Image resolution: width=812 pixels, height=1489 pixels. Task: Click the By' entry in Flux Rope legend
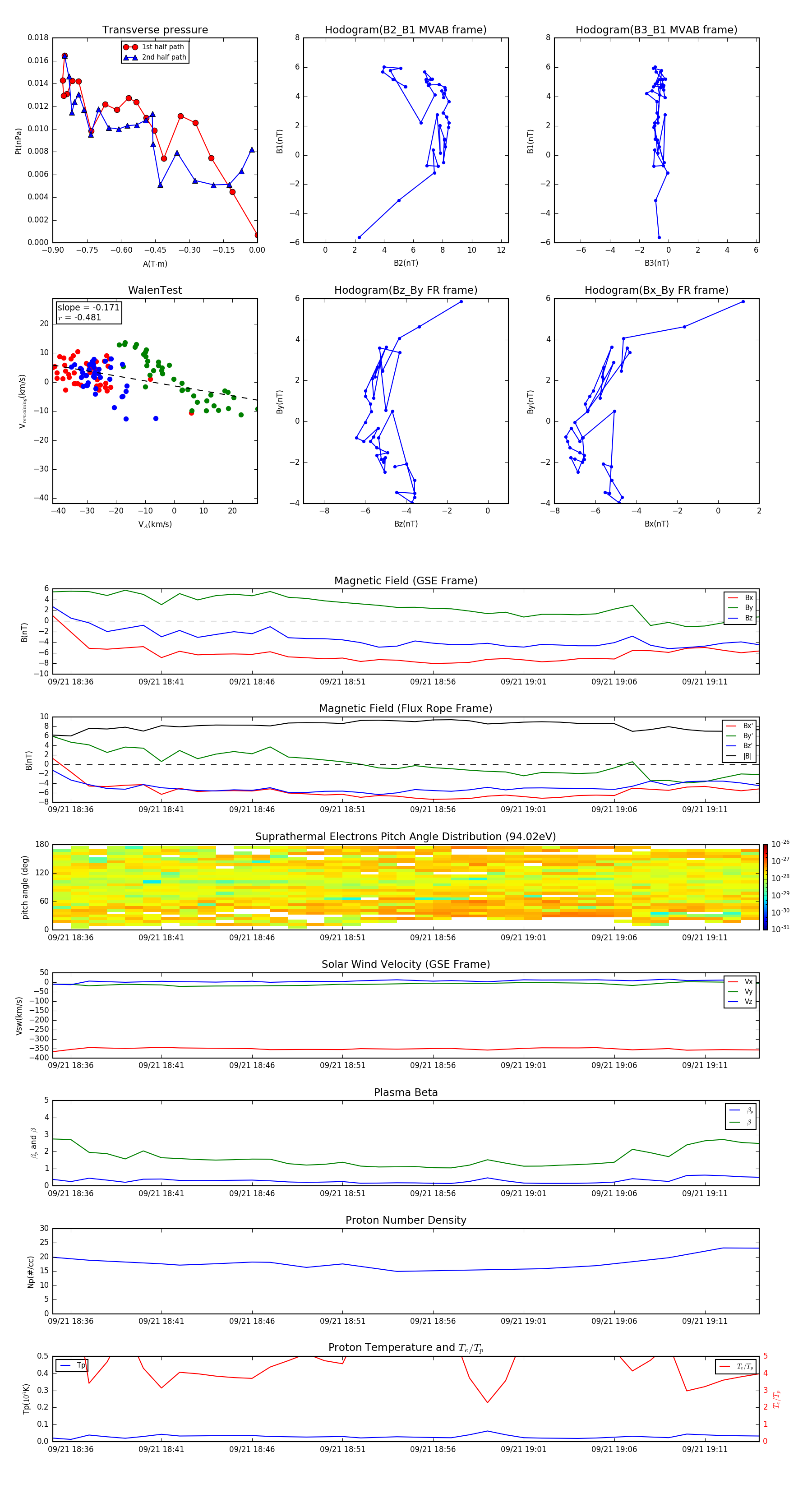click(x=740, y=736)
